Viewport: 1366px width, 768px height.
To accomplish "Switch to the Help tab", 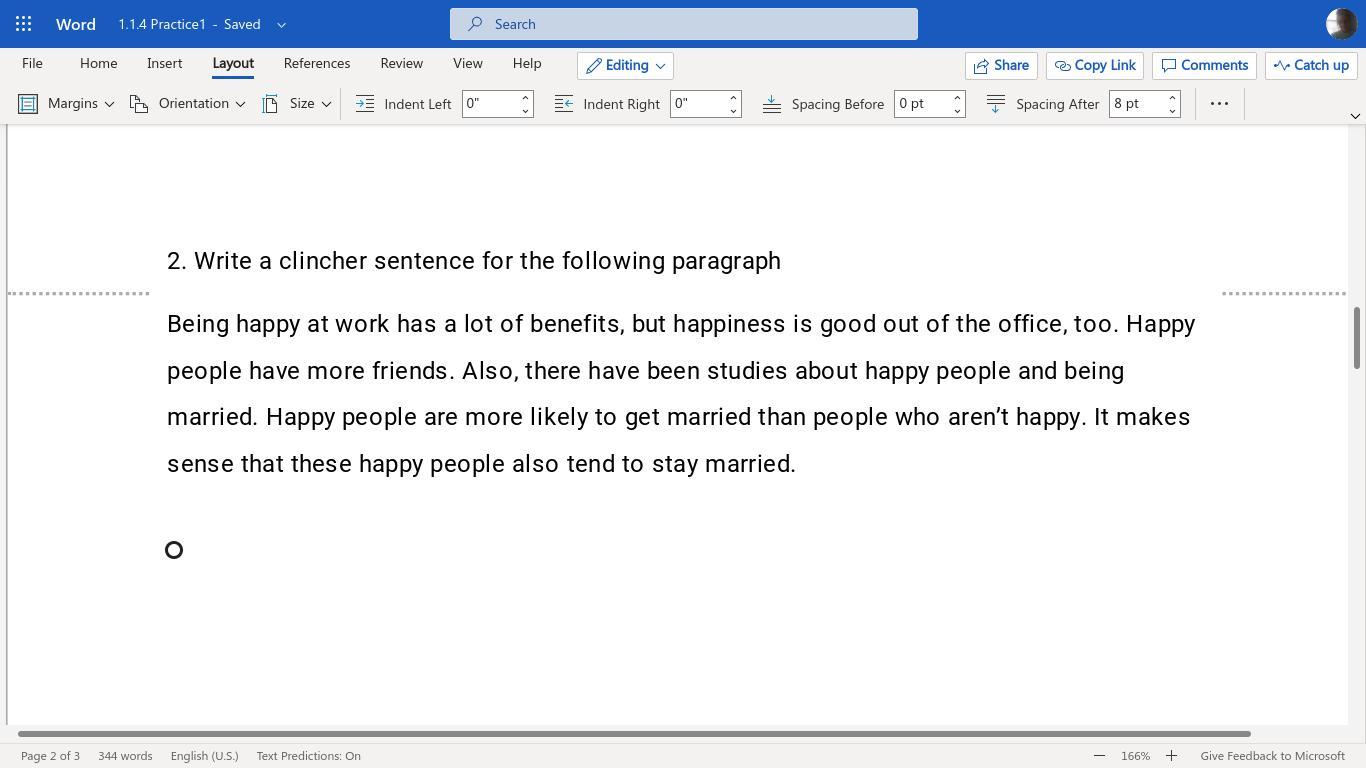I will point(527,64).
